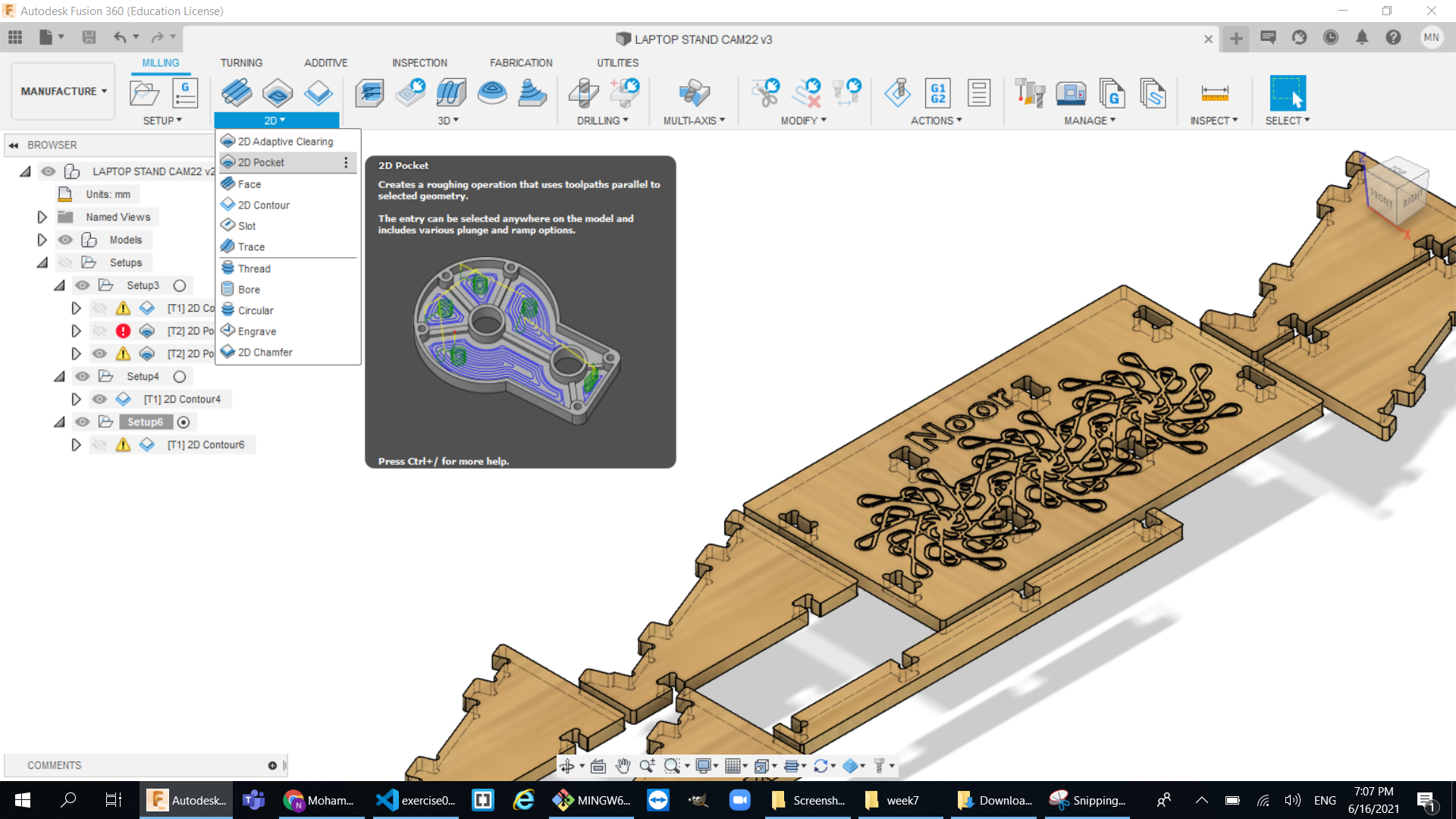Image resolution: width=1456 pixels, height=819 pixels.
Task: Select the Drill tool icon
Action: point(583,93)
